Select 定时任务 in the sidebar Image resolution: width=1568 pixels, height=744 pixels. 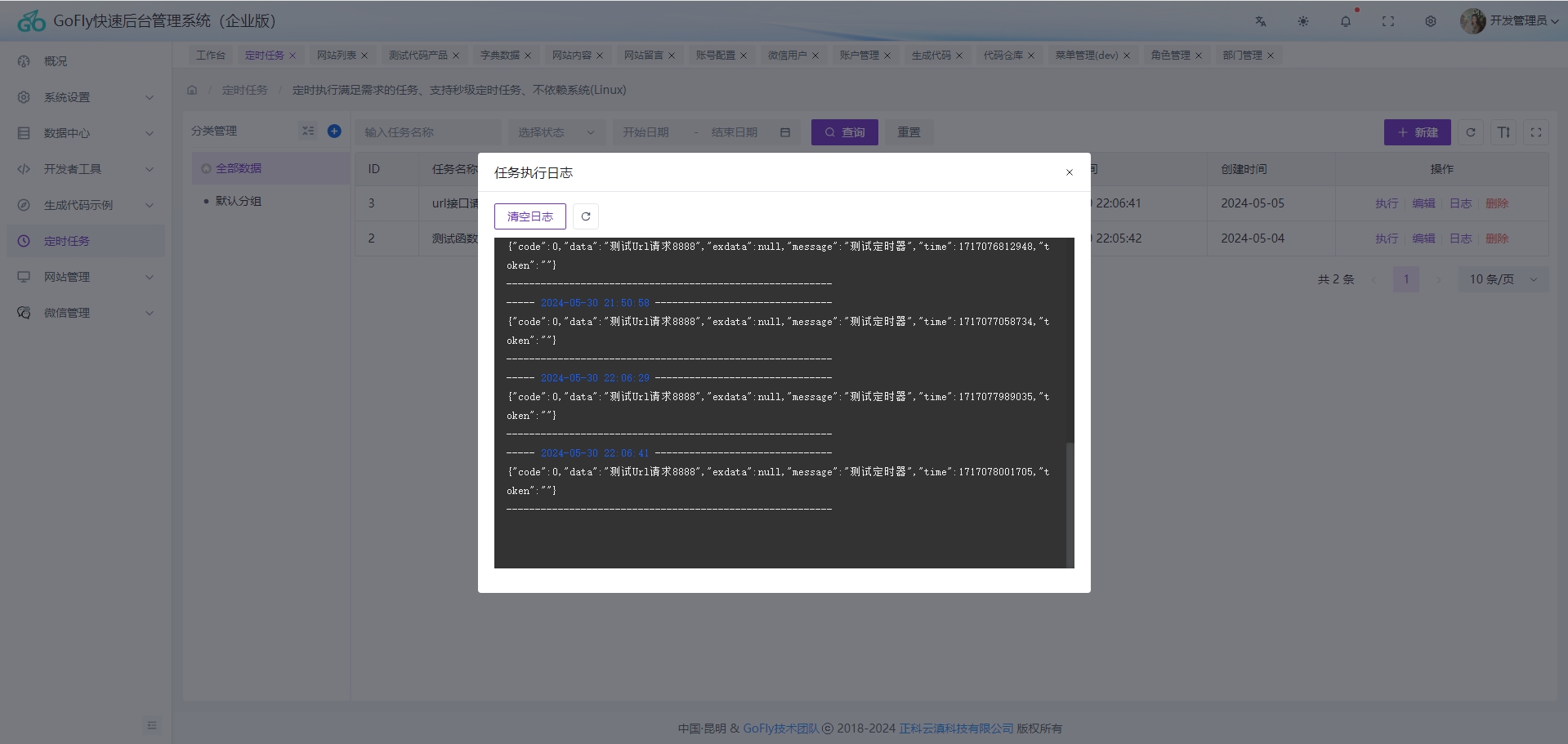click(x=86, y=241)
